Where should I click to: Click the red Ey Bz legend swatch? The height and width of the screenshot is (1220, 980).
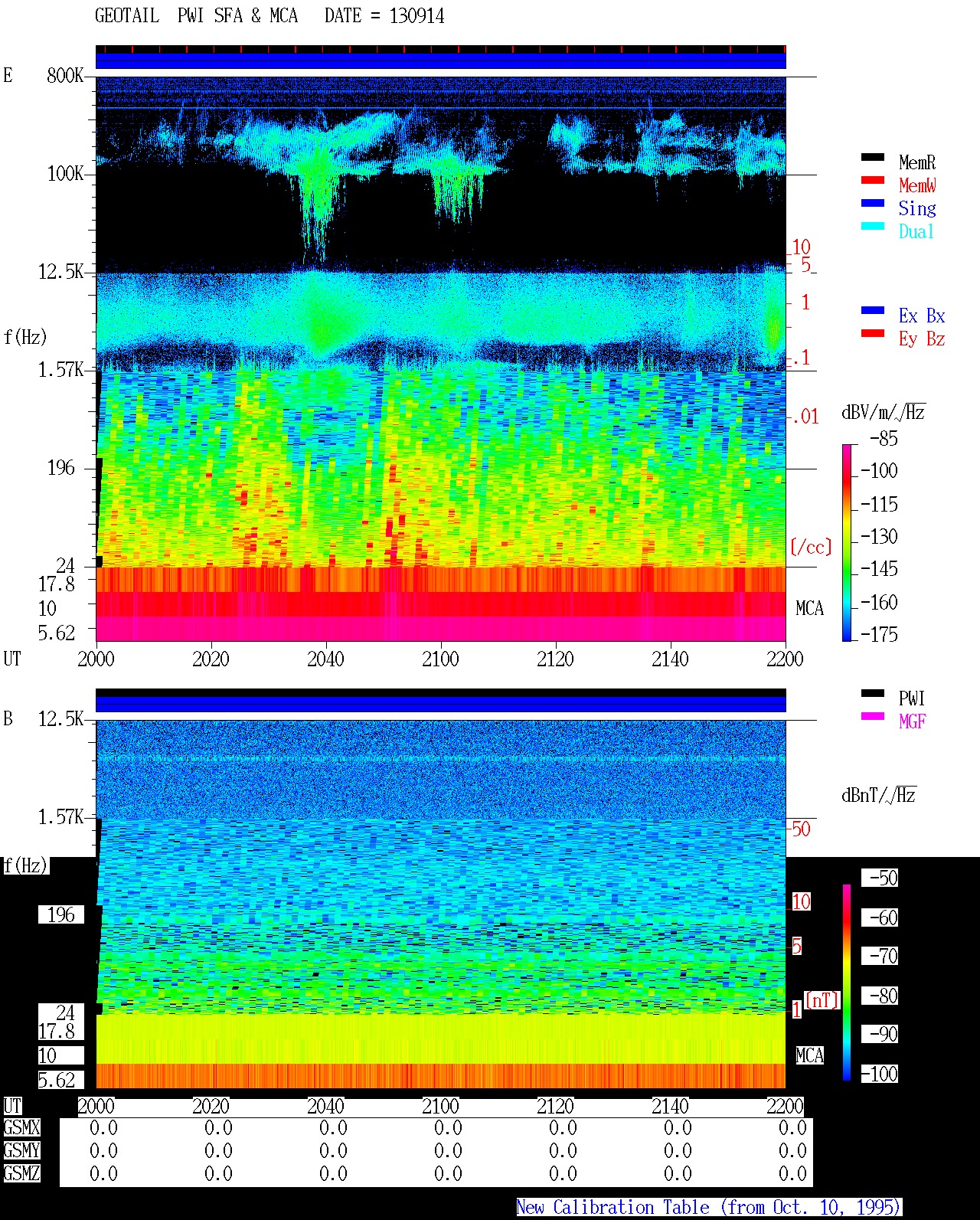(873, 333)
